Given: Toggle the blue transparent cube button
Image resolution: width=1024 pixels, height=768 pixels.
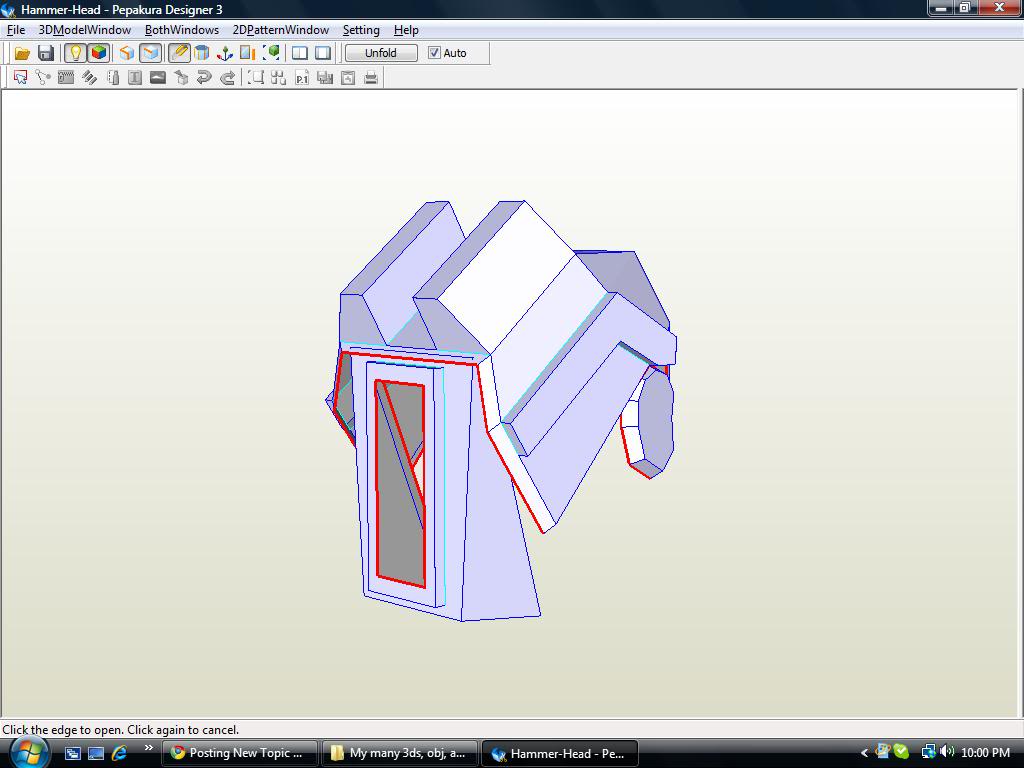Looking at the screenshot, I should (150, 53).
